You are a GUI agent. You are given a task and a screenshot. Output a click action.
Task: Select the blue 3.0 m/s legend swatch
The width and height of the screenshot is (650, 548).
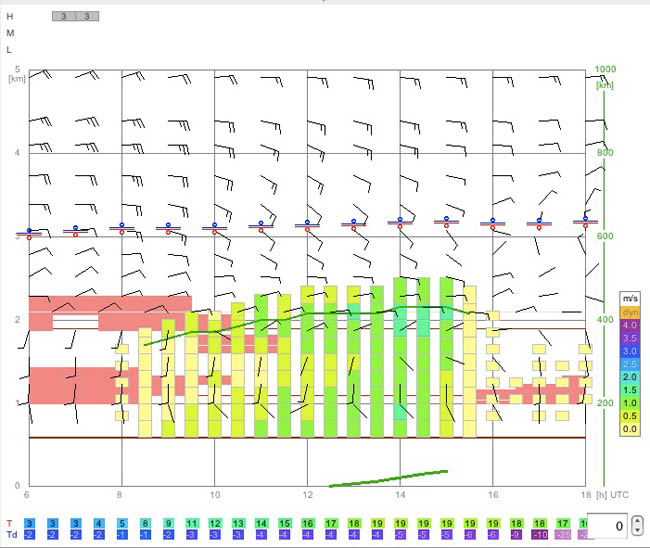(x=630, y=351)
